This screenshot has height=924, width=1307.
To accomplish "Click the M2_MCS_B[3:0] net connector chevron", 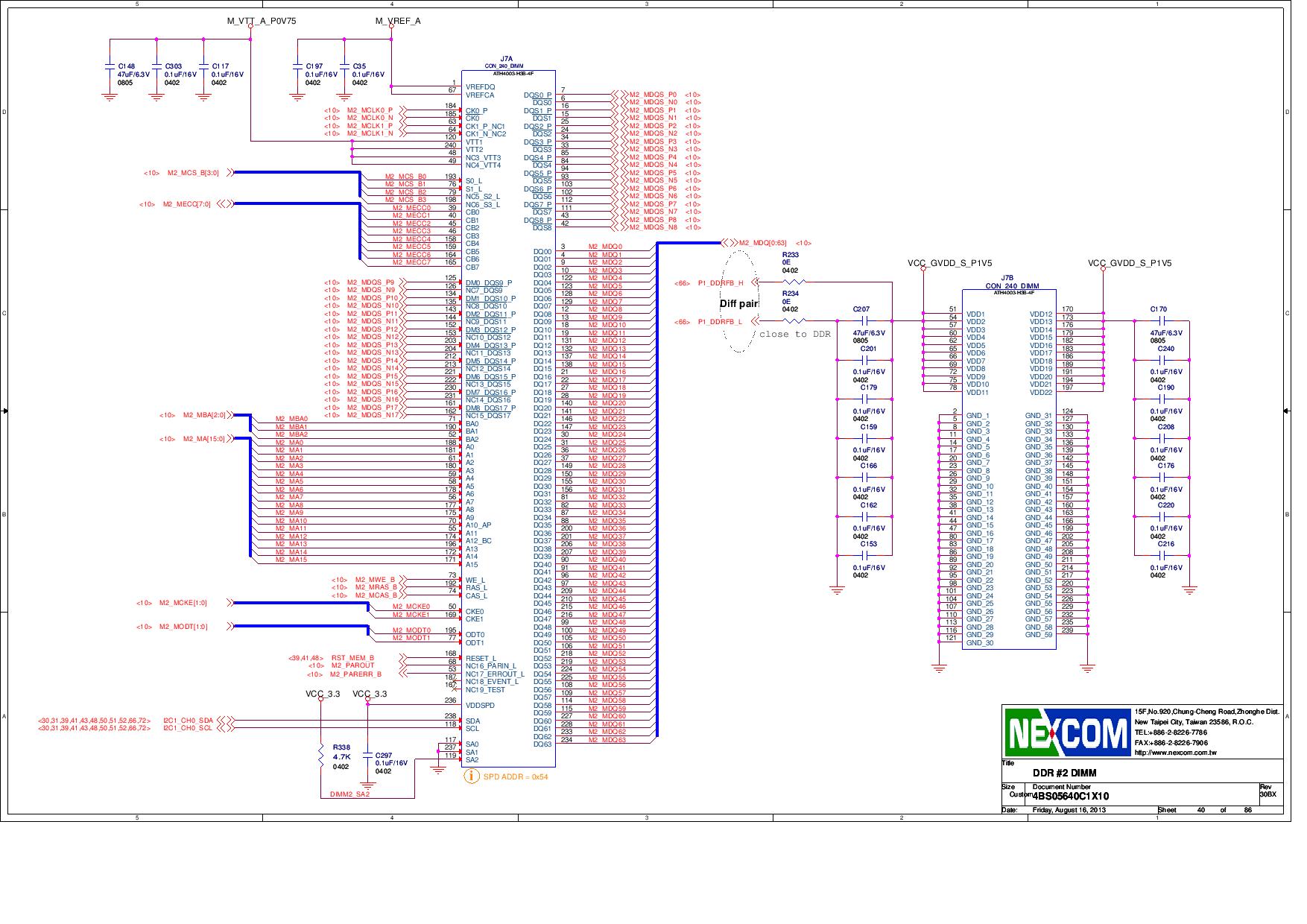I will 230,172.
